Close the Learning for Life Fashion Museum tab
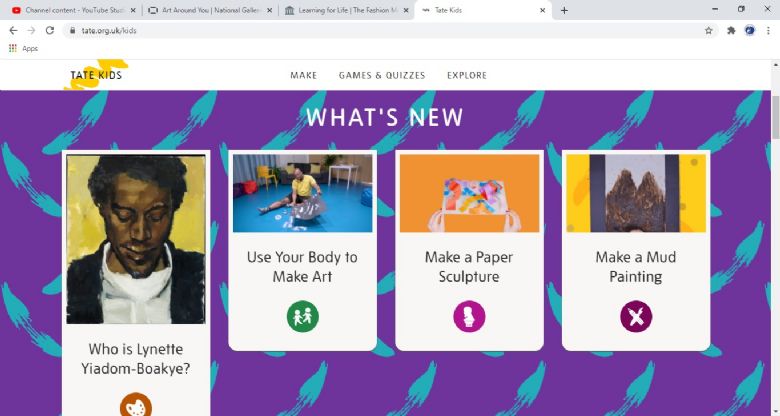This screenshot has width=780, height=416. 406,10
